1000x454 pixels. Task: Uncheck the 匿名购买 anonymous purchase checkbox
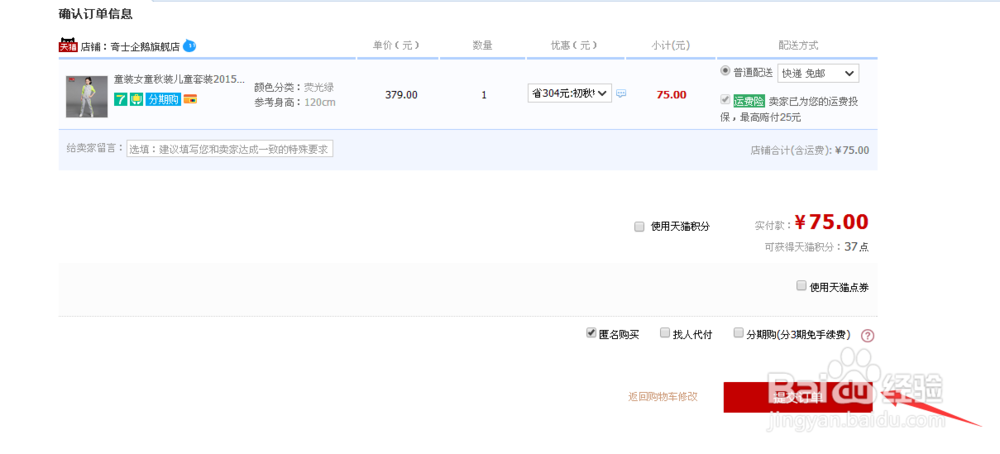[x=591, y=333]
